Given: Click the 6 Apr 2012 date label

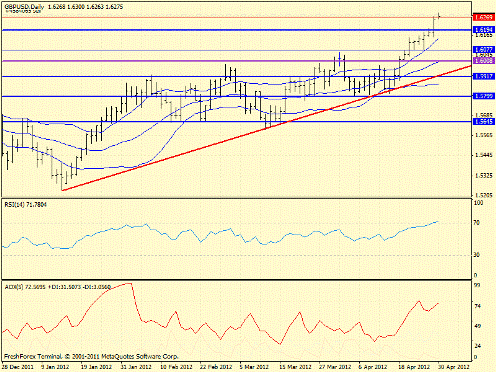Looking at the screenshot, I should (x=373, y=367).
